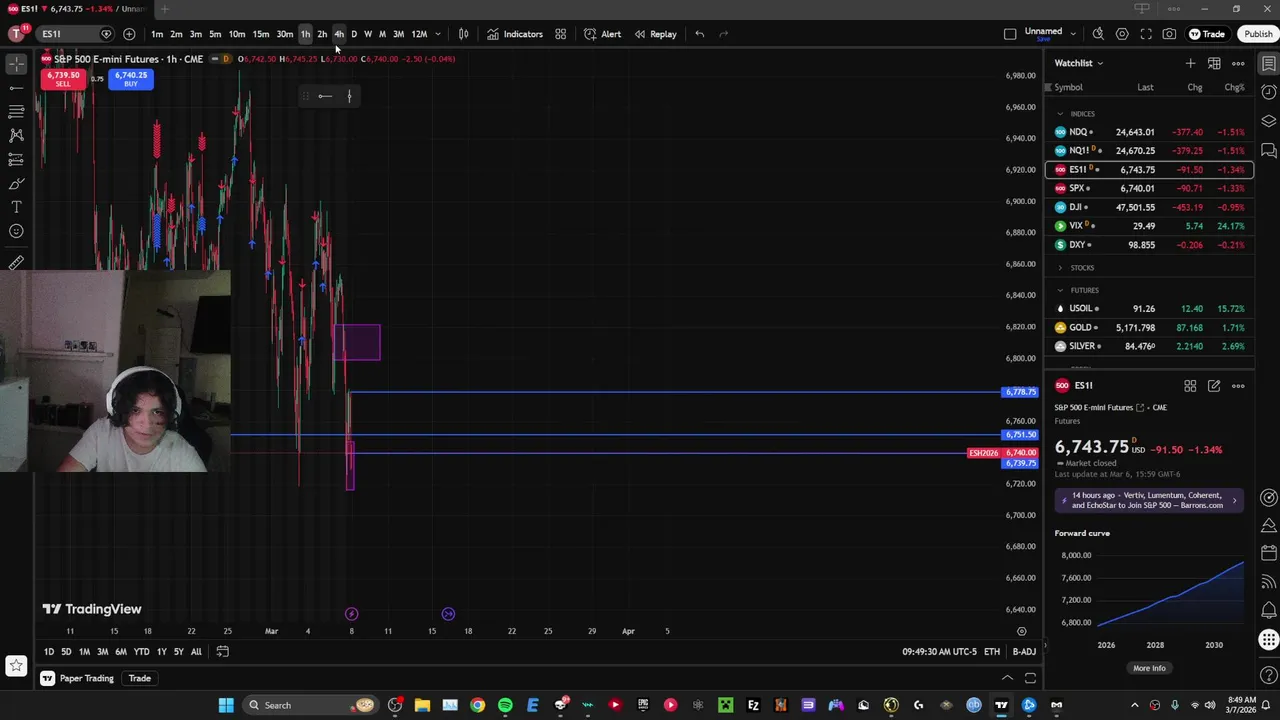Open the alerts clock icon in right sidebar
This screenshot has height=720, width=1280.
click(x=1268, y=92)
